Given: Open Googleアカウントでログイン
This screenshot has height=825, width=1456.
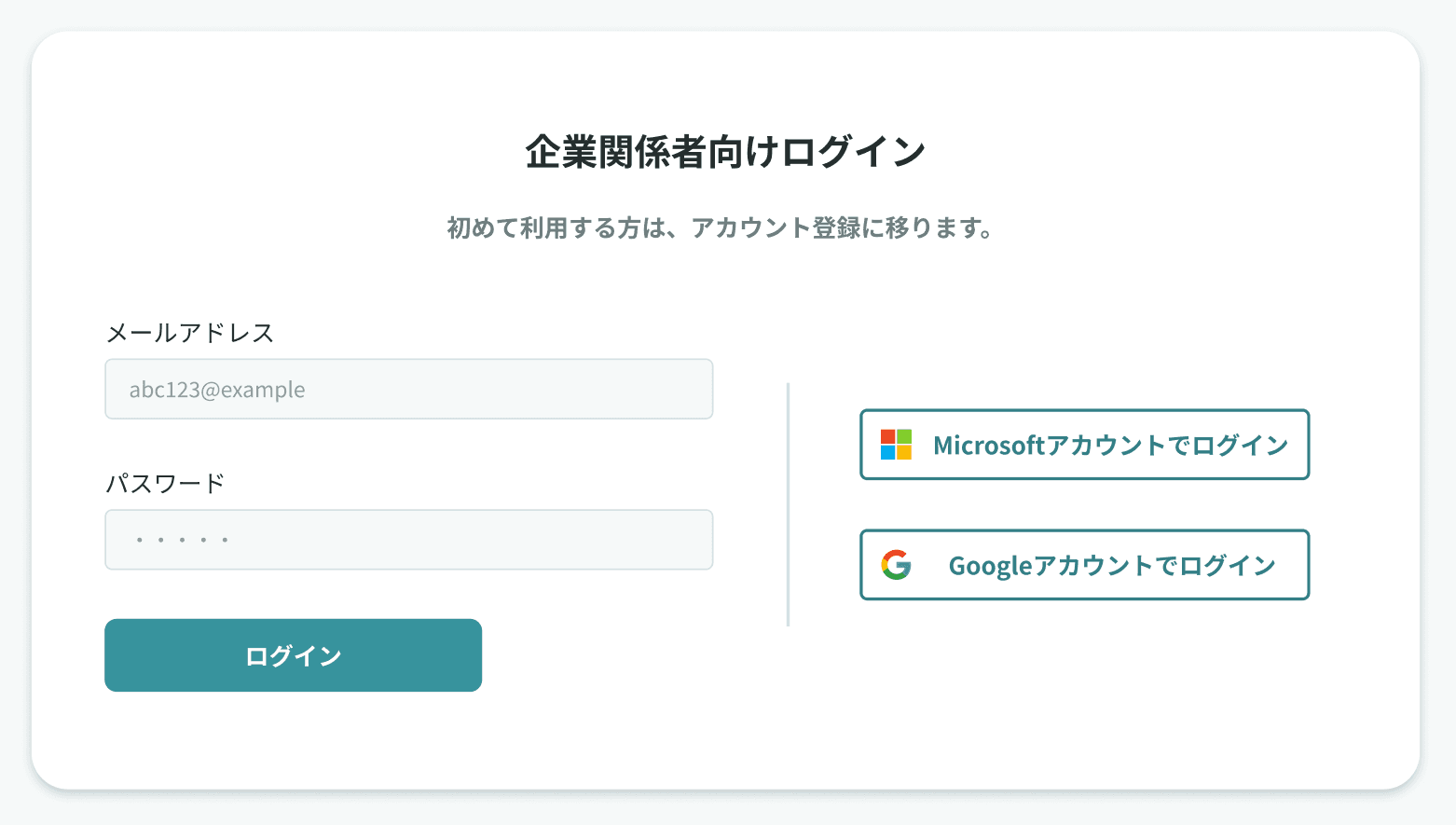Looking at the screenshot, I should 1084,564.
